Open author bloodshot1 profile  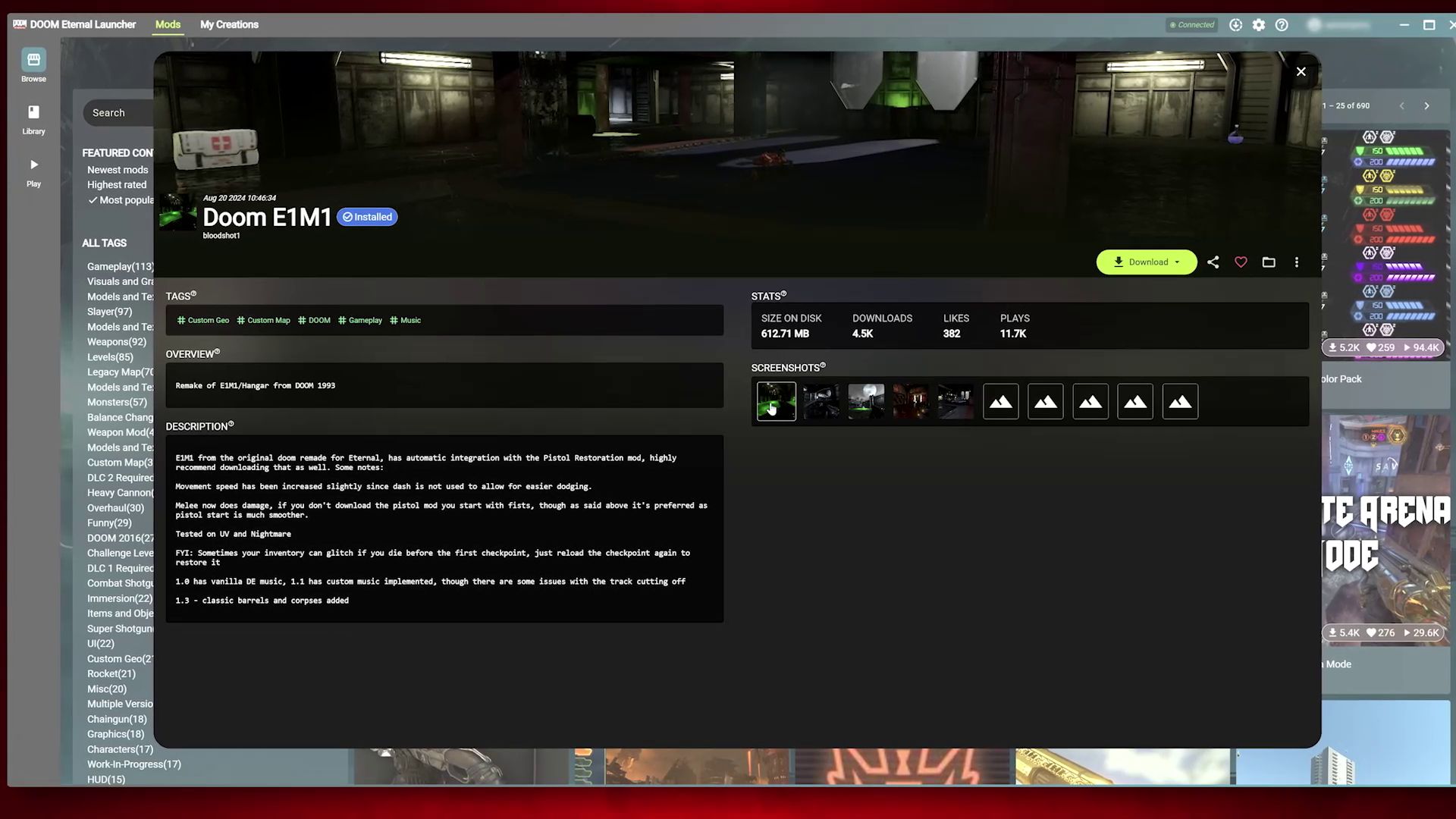coord(221,236)
